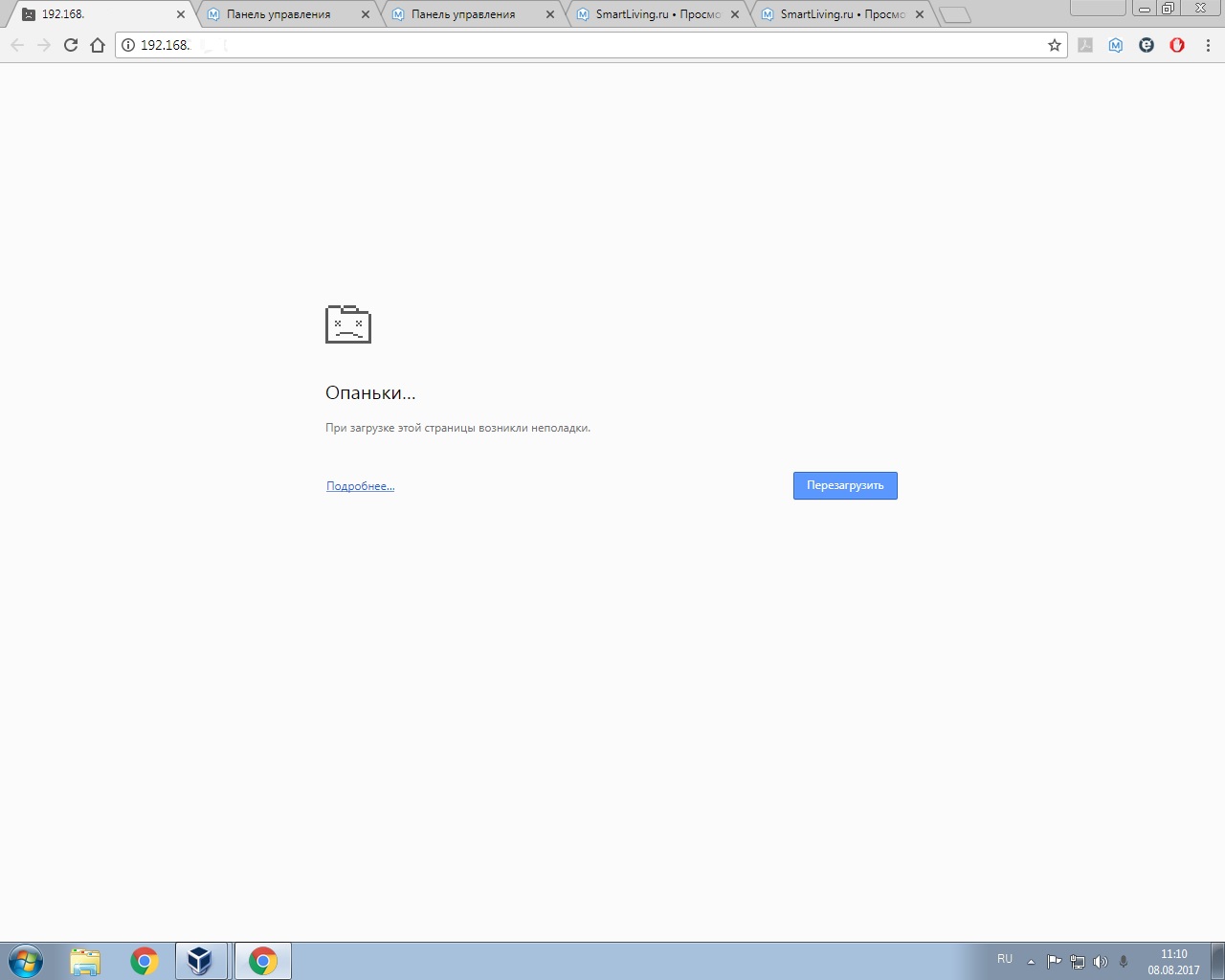The height and width of the screenshot is (980, 1225).
Task: Click the Show Desktop strip beside the clock
Action: pyautogui.click(x=1217, y=961)
